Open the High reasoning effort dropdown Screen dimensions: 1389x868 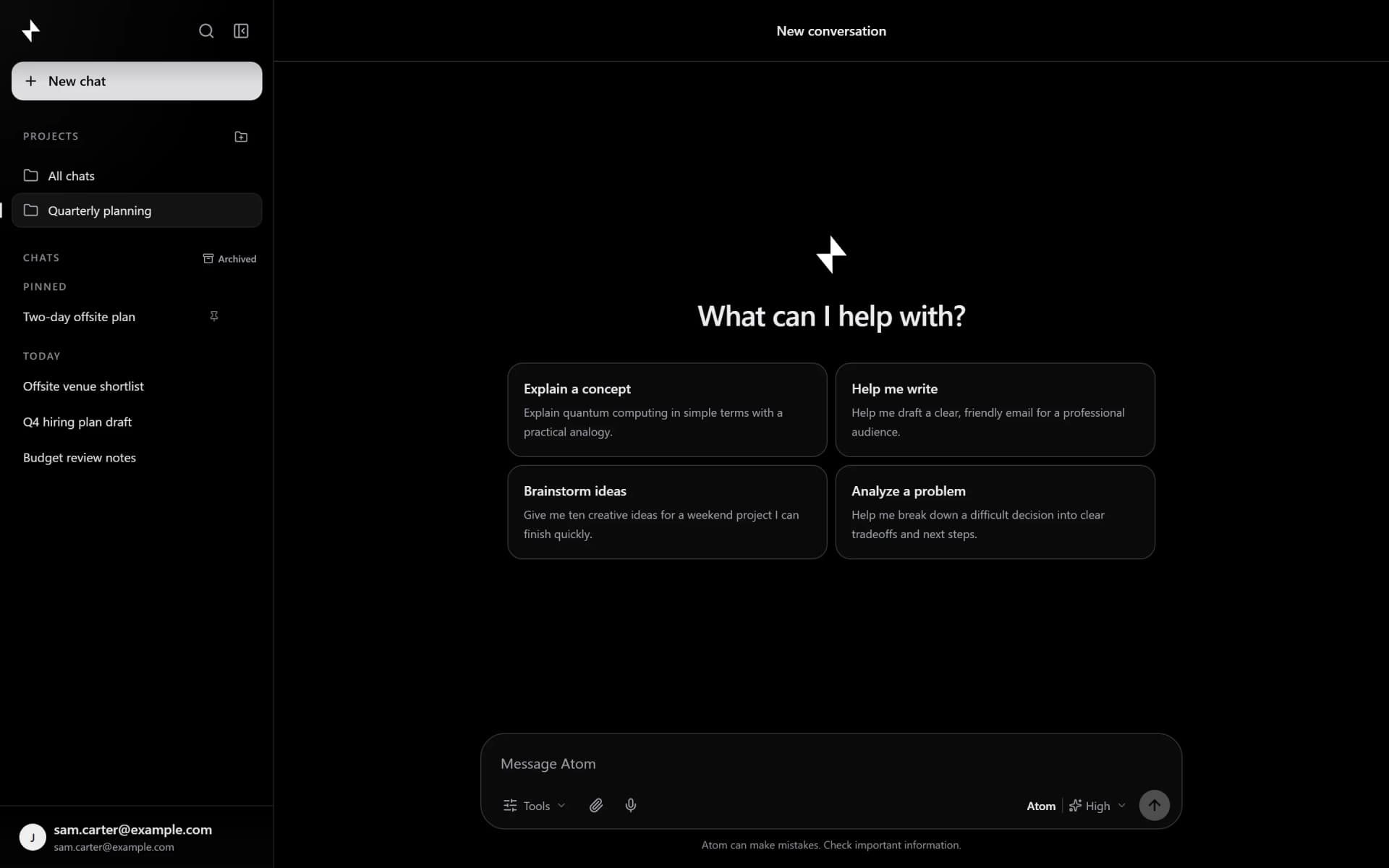1097,806
